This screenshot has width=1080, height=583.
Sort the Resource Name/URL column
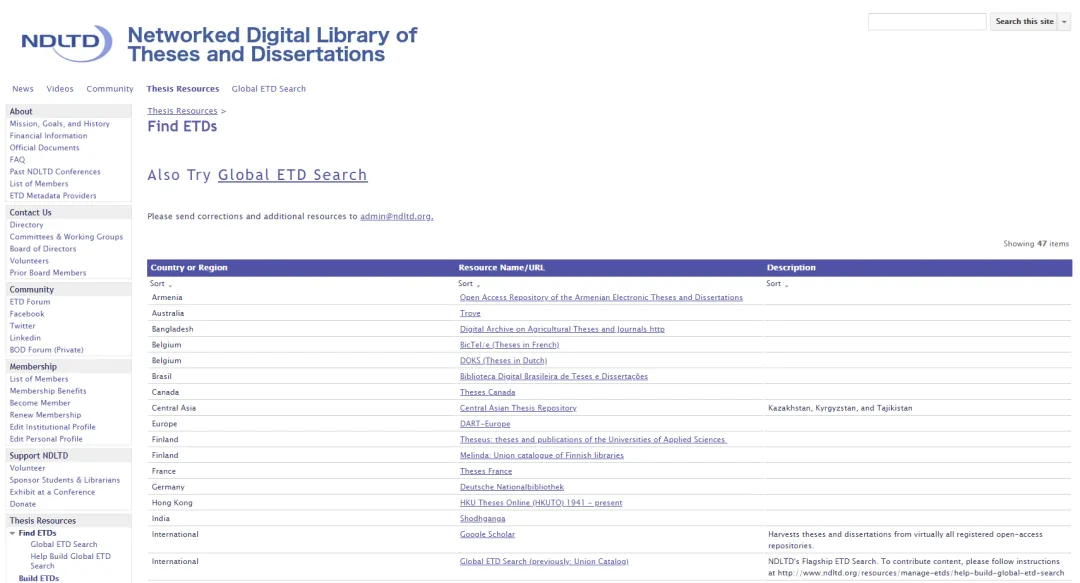[468, 284]
